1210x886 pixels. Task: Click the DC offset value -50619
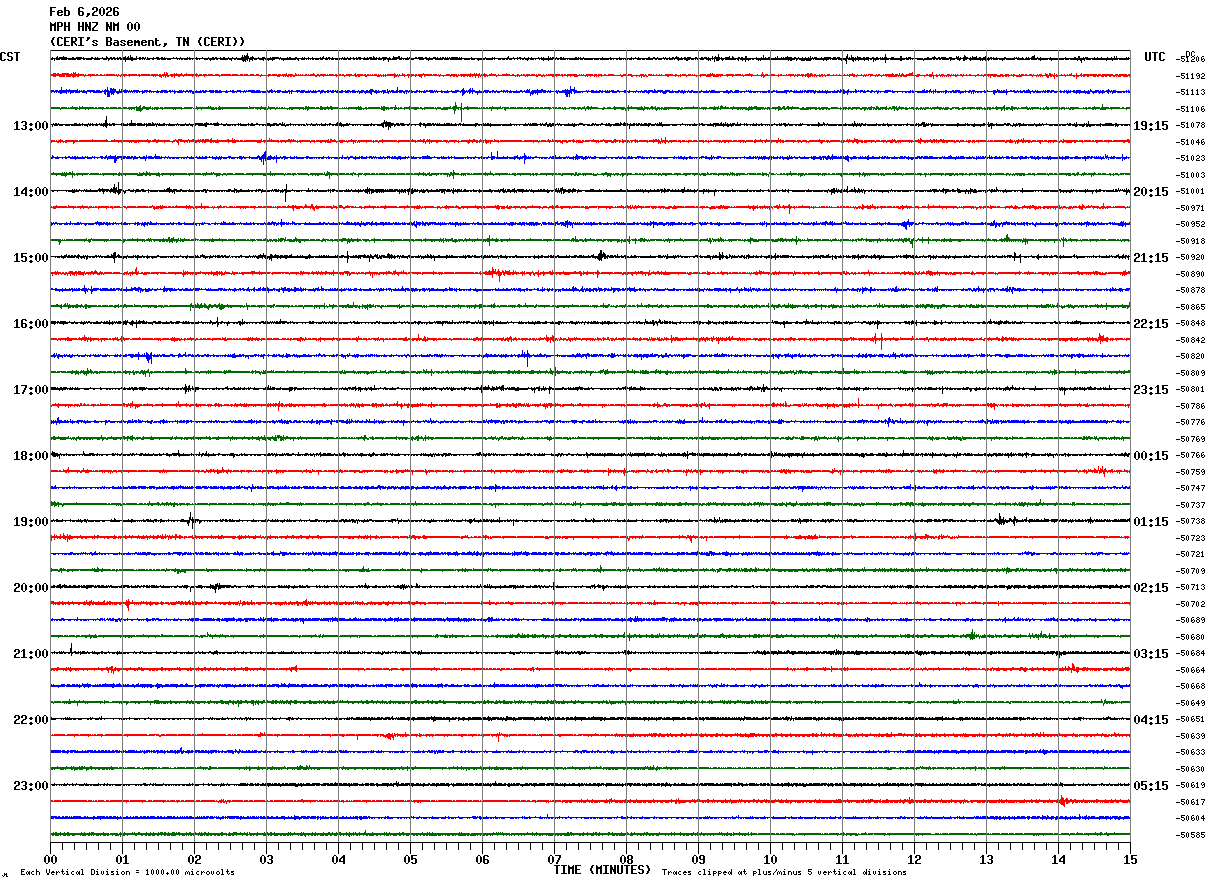point(1191,786)
